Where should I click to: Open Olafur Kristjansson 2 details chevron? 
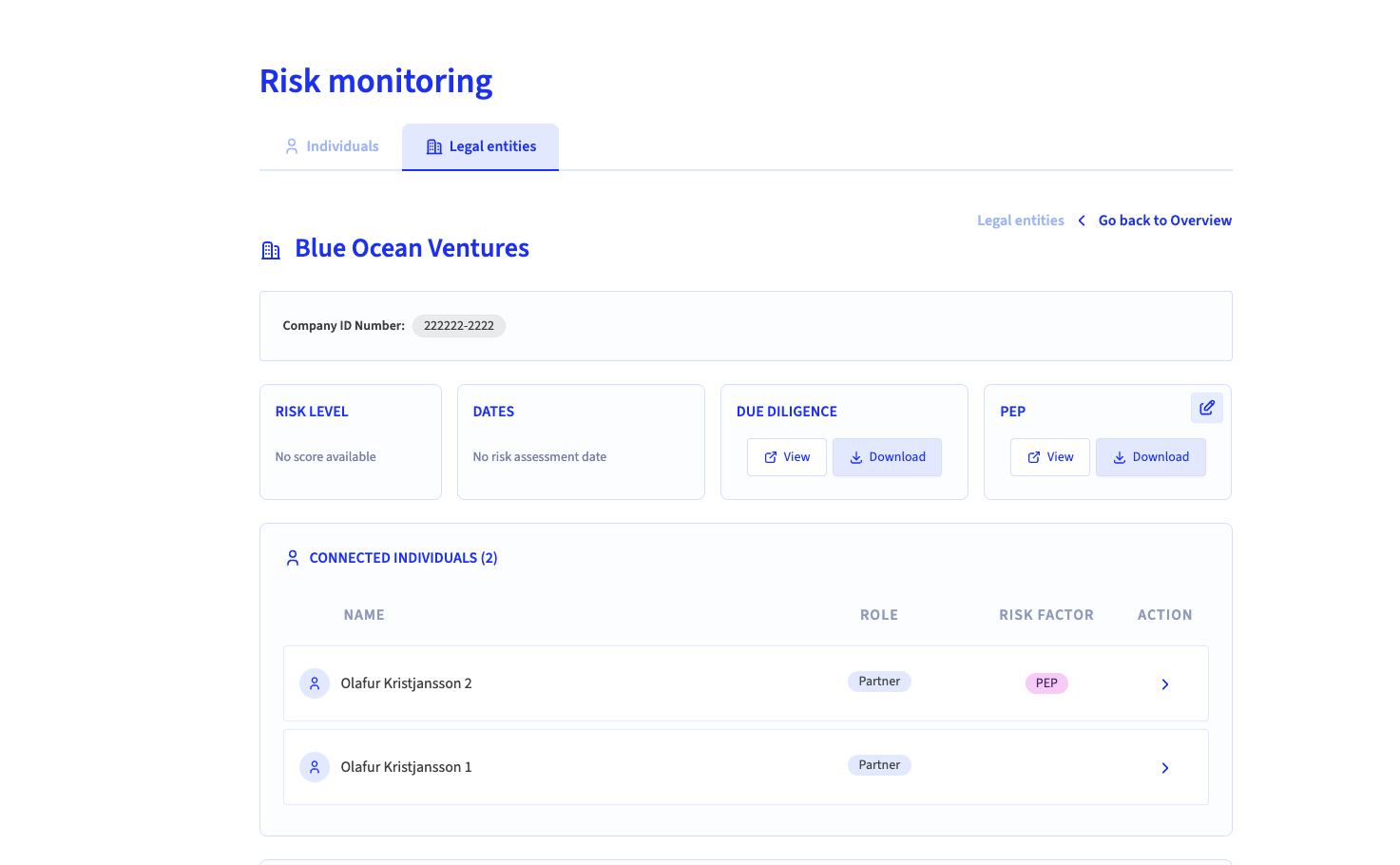point(1165,684)
